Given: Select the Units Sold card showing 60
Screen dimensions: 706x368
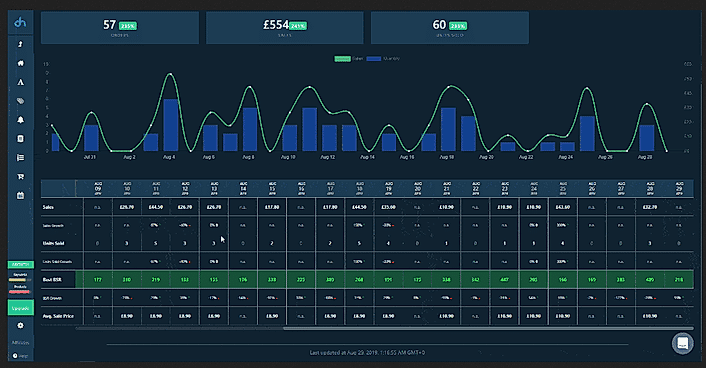Looking at the screenshot, I should pyautogui.click(x=450, y=28).
